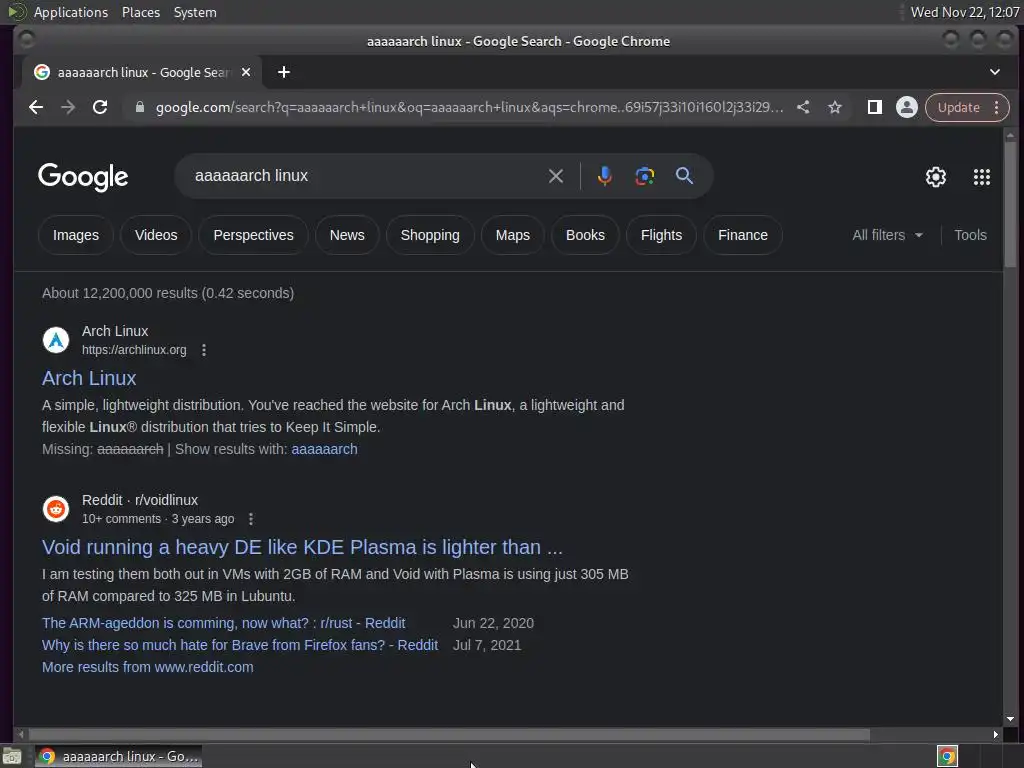
Task: Click the Chrome icon in the bottom-right tray
Action: [947, 756]
